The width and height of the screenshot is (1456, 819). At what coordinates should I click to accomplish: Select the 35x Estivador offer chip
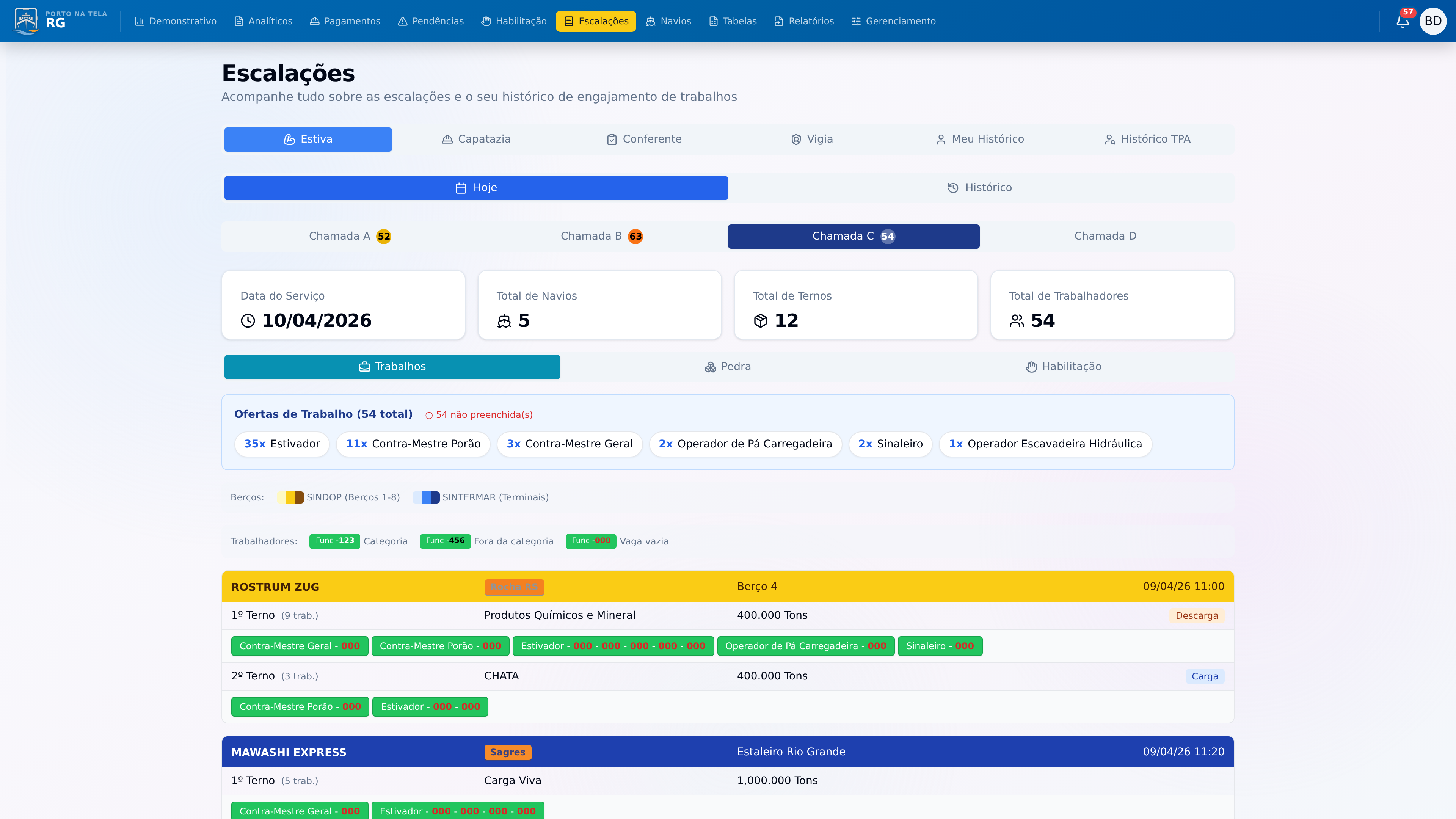tap(281, 444)
